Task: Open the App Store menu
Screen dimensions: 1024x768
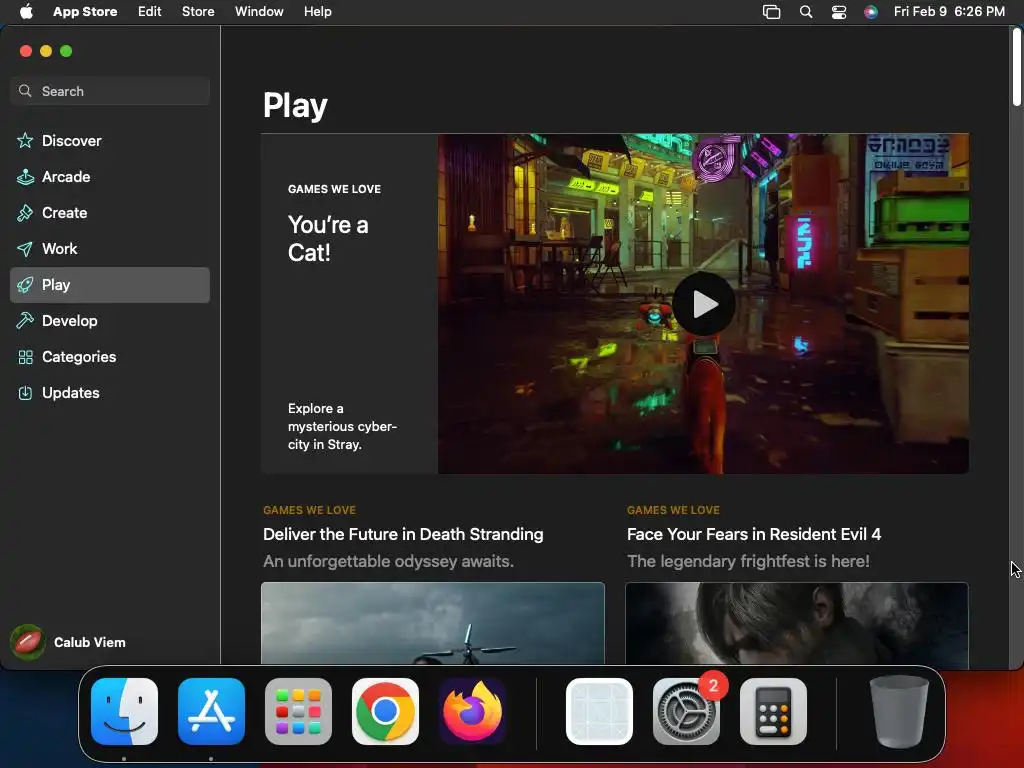Action: (x=85, y=12)
